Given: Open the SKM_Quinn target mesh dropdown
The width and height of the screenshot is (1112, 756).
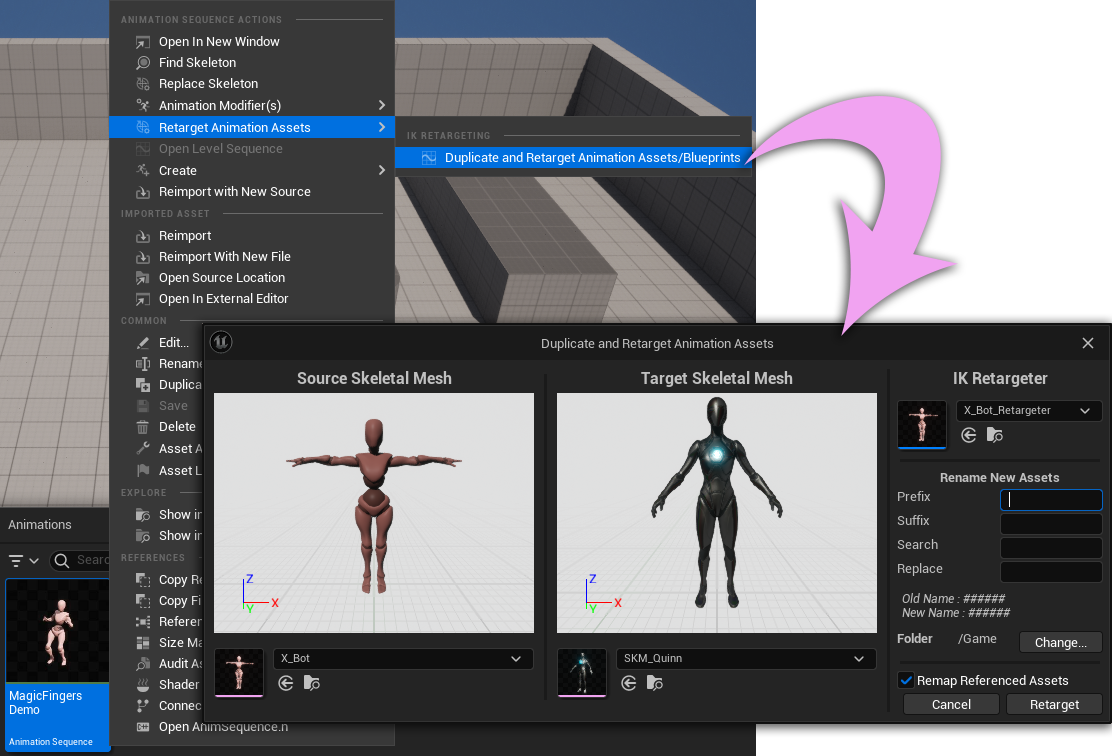Looking at the screenshot, I should coord(746,659).
